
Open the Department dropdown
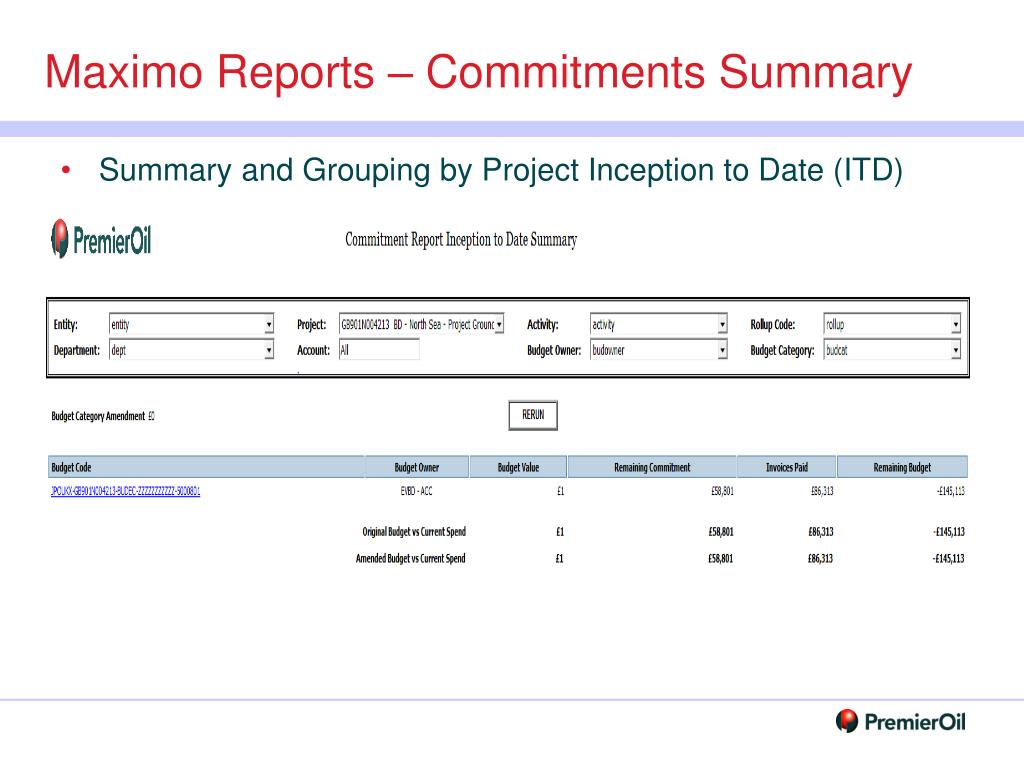tap(191, 350)
